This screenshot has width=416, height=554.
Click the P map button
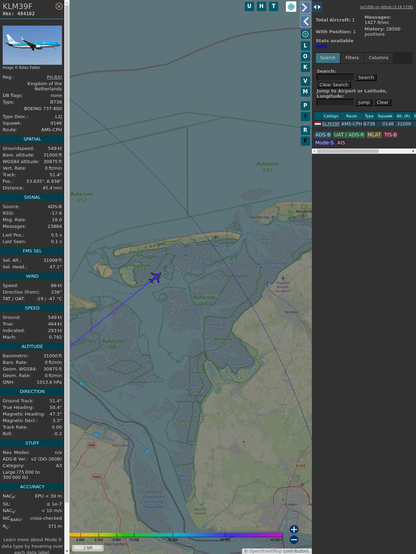[x=305, y=106]
